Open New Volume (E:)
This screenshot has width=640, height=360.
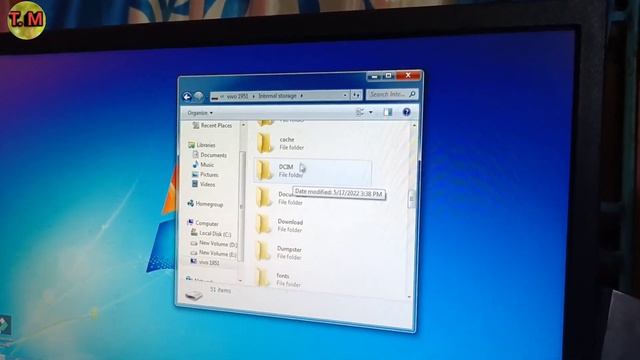coord(217,253)
